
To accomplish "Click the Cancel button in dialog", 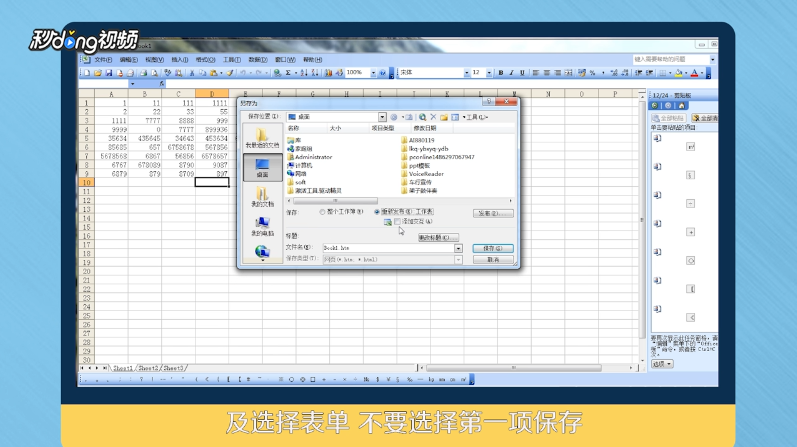I will pos(493,259).
